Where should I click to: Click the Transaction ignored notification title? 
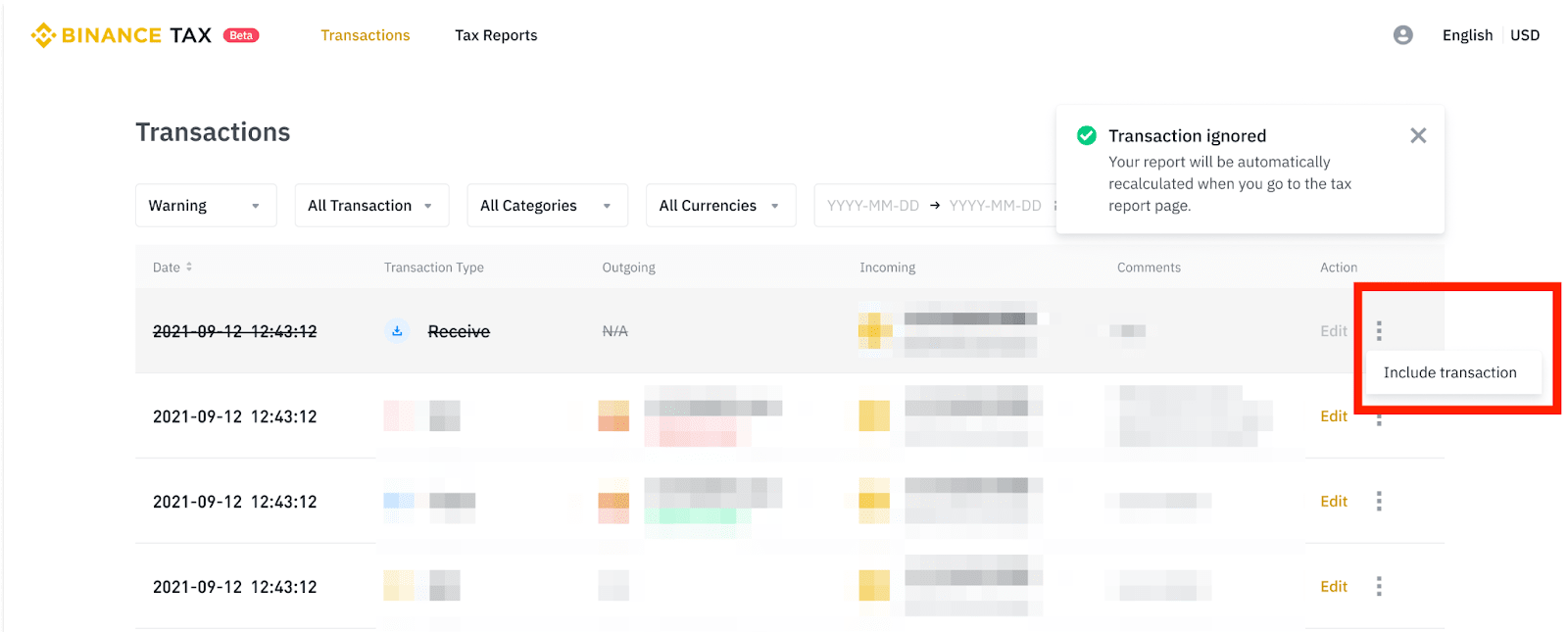[x=1188, y=136]
